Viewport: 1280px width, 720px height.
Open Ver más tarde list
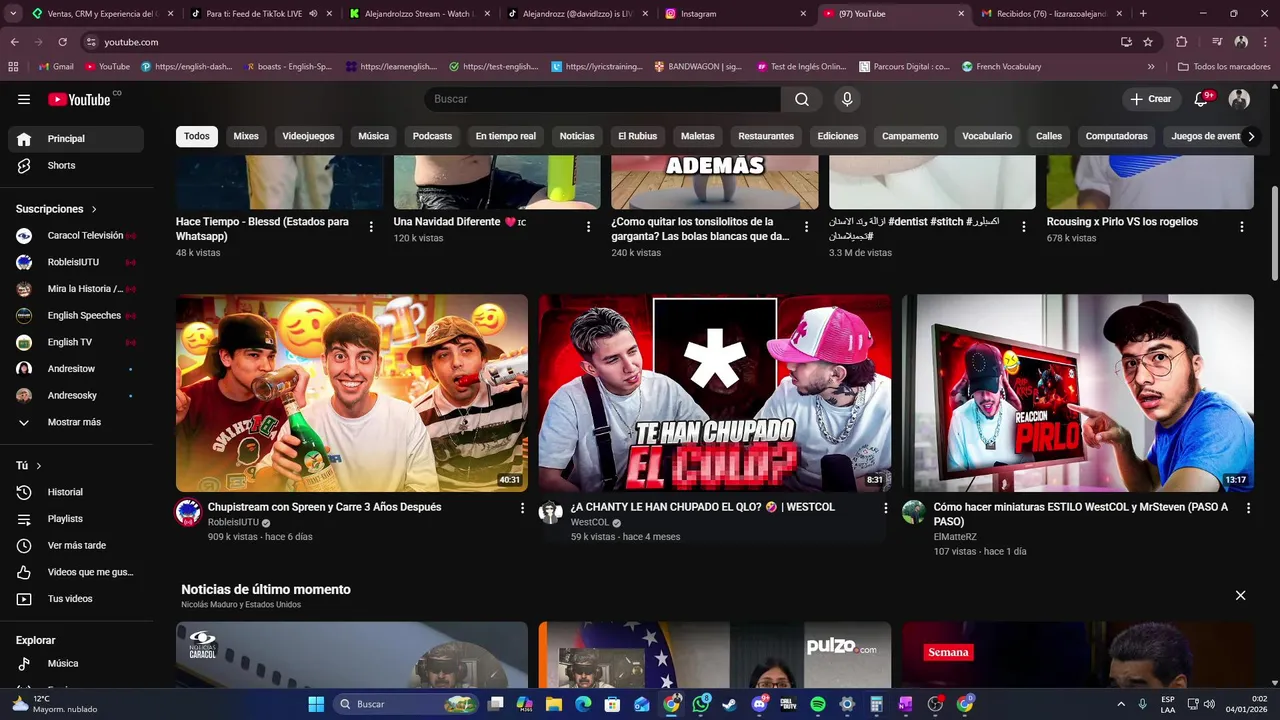click(76, 546)
